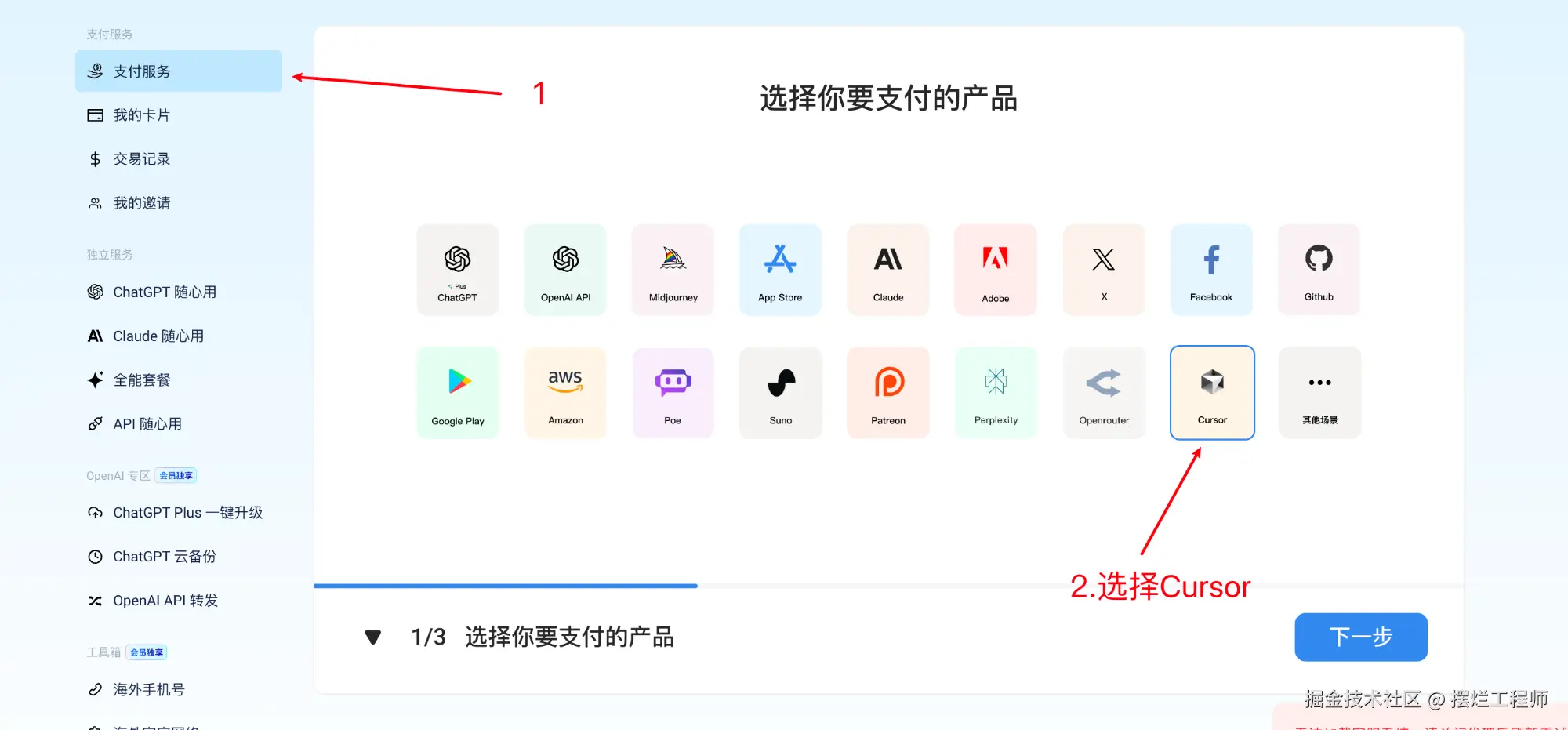Choose the Midjourney product icon
1568x730 pixels.
pos(673,270)
